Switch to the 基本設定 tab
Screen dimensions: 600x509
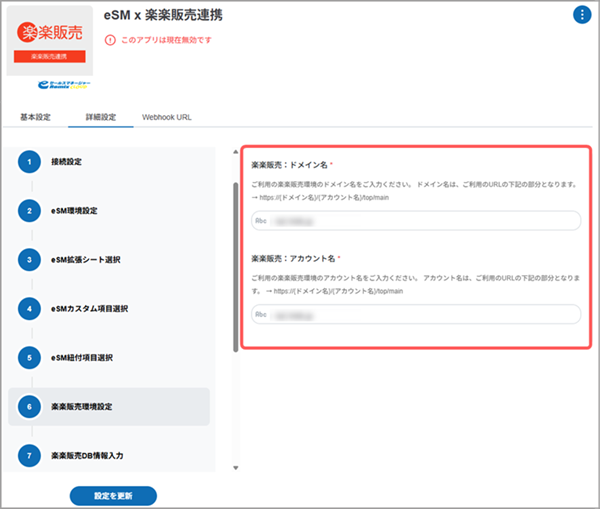coord(35,117)
